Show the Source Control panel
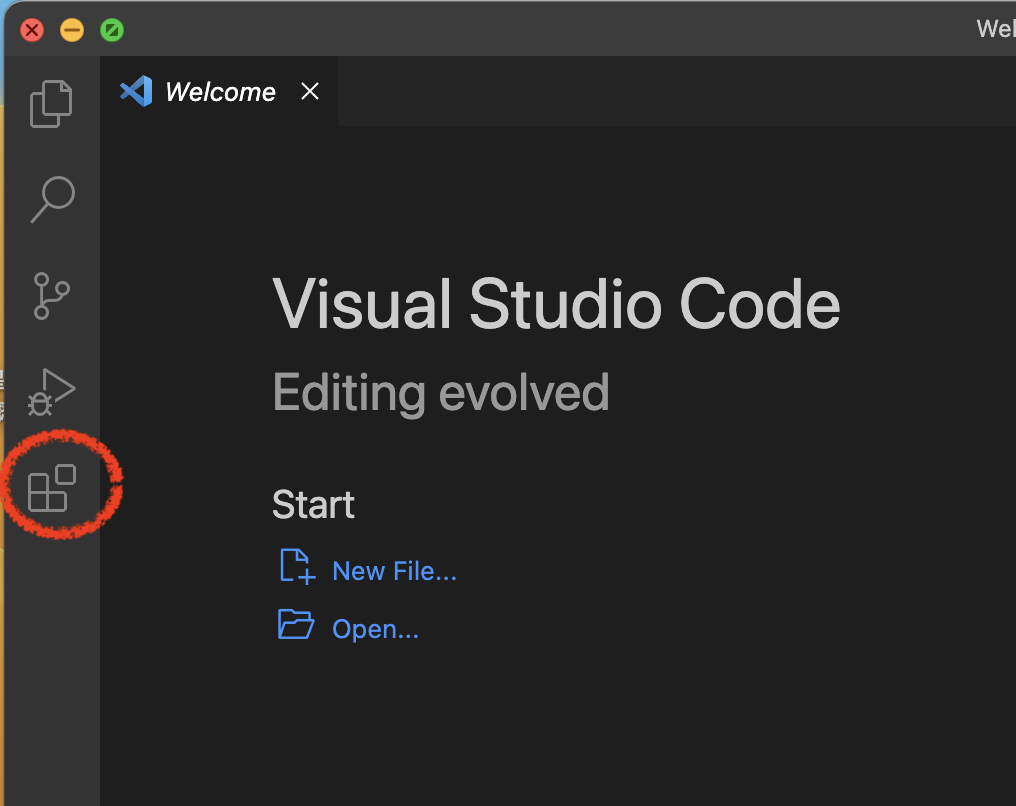 point(51,296)
